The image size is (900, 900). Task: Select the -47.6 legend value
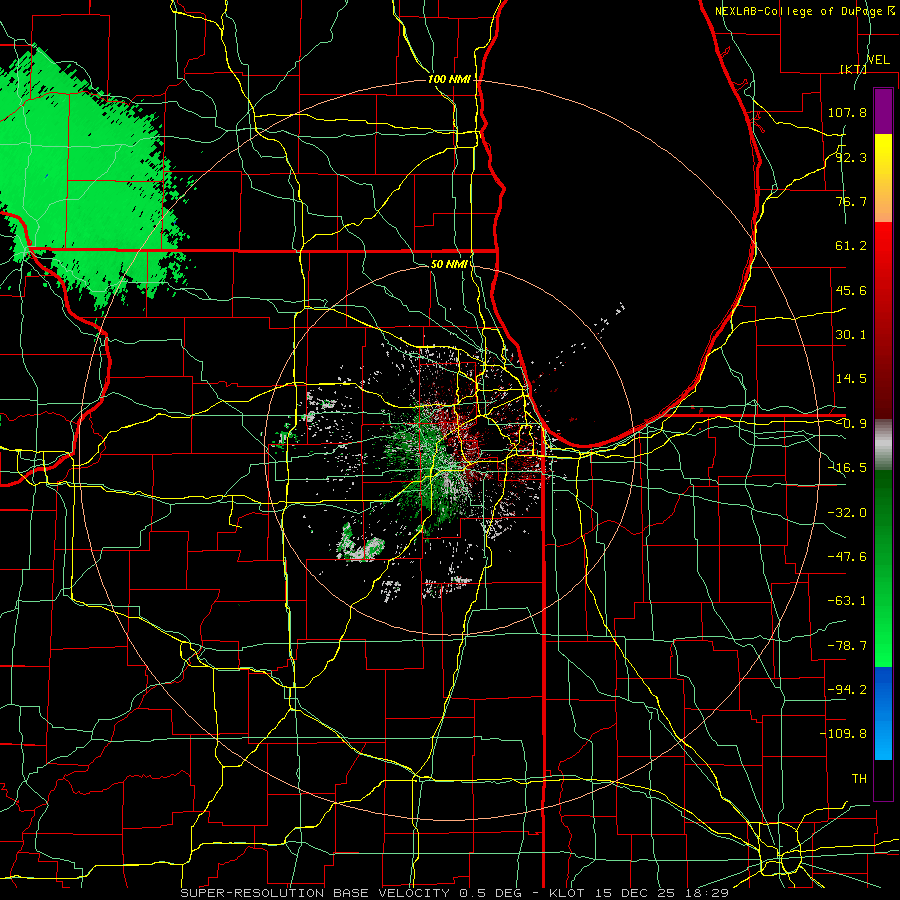tap(847, 557)
